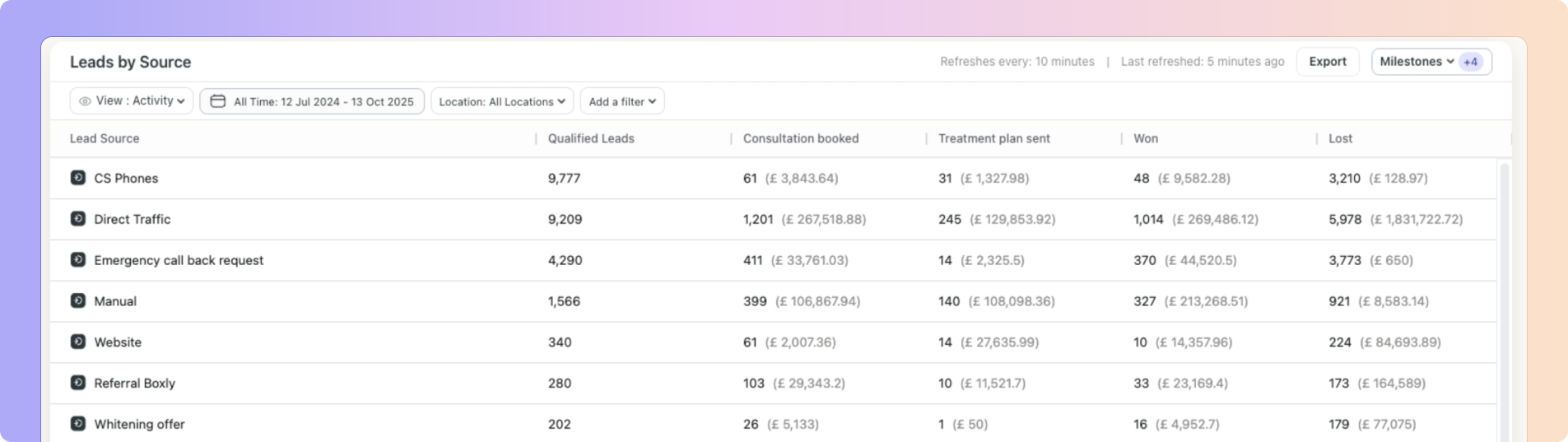Screen dimensions: 1568x442
Task: Click the CS Phones row source icon
Action: click(x=78, y=178)
